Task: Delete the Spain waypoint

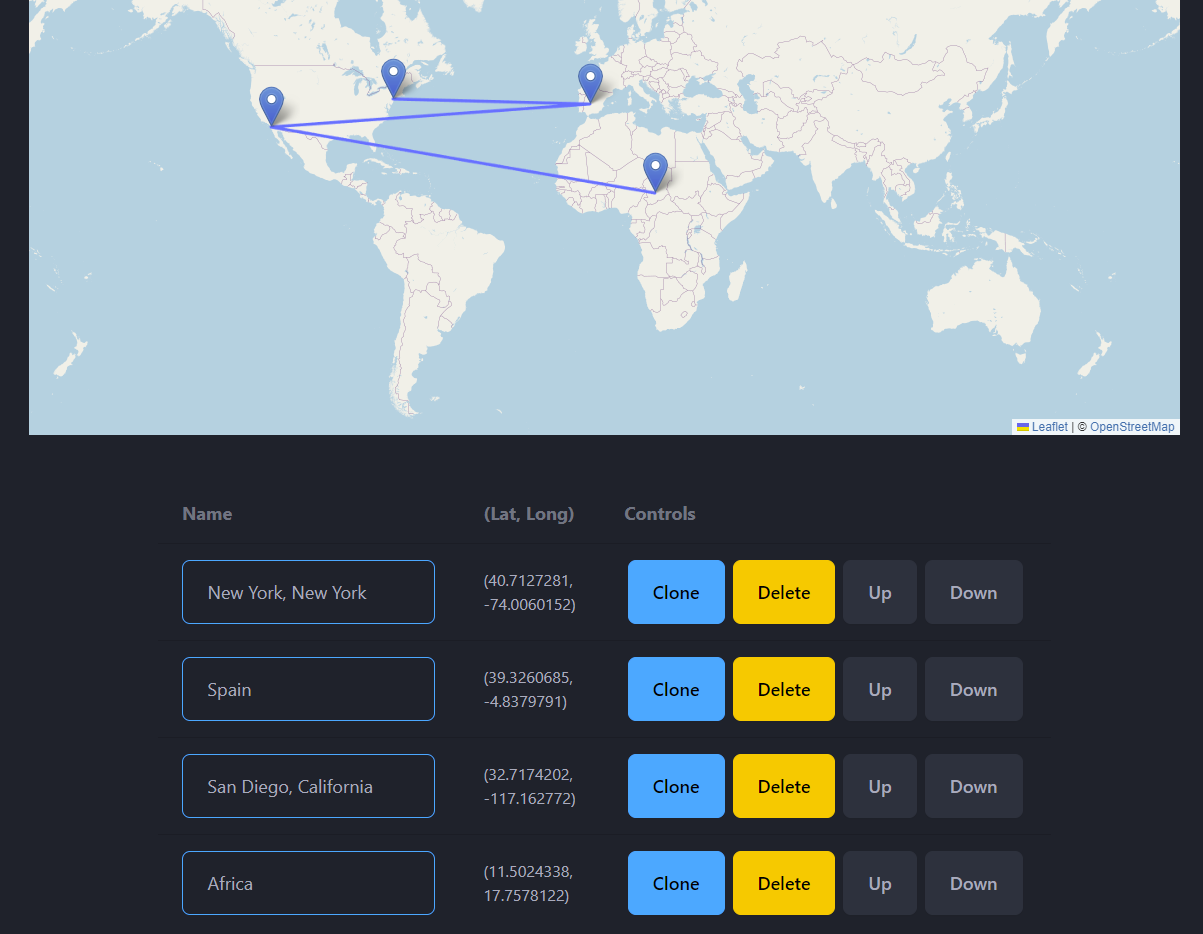Action: (x=783, y=689)
